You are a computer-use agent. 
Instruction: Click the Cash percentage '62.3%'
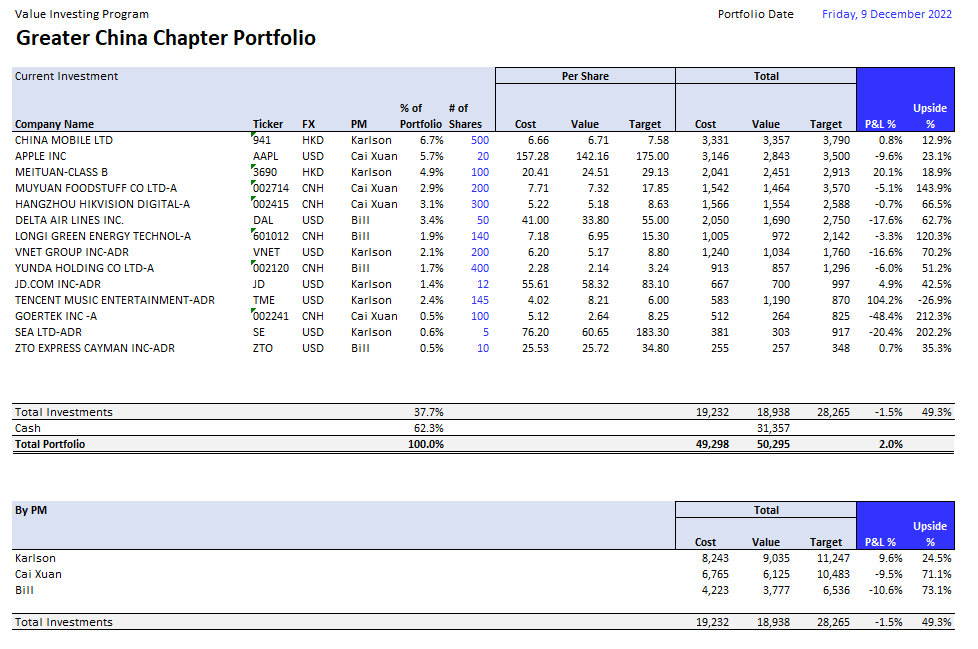(428, 428)
